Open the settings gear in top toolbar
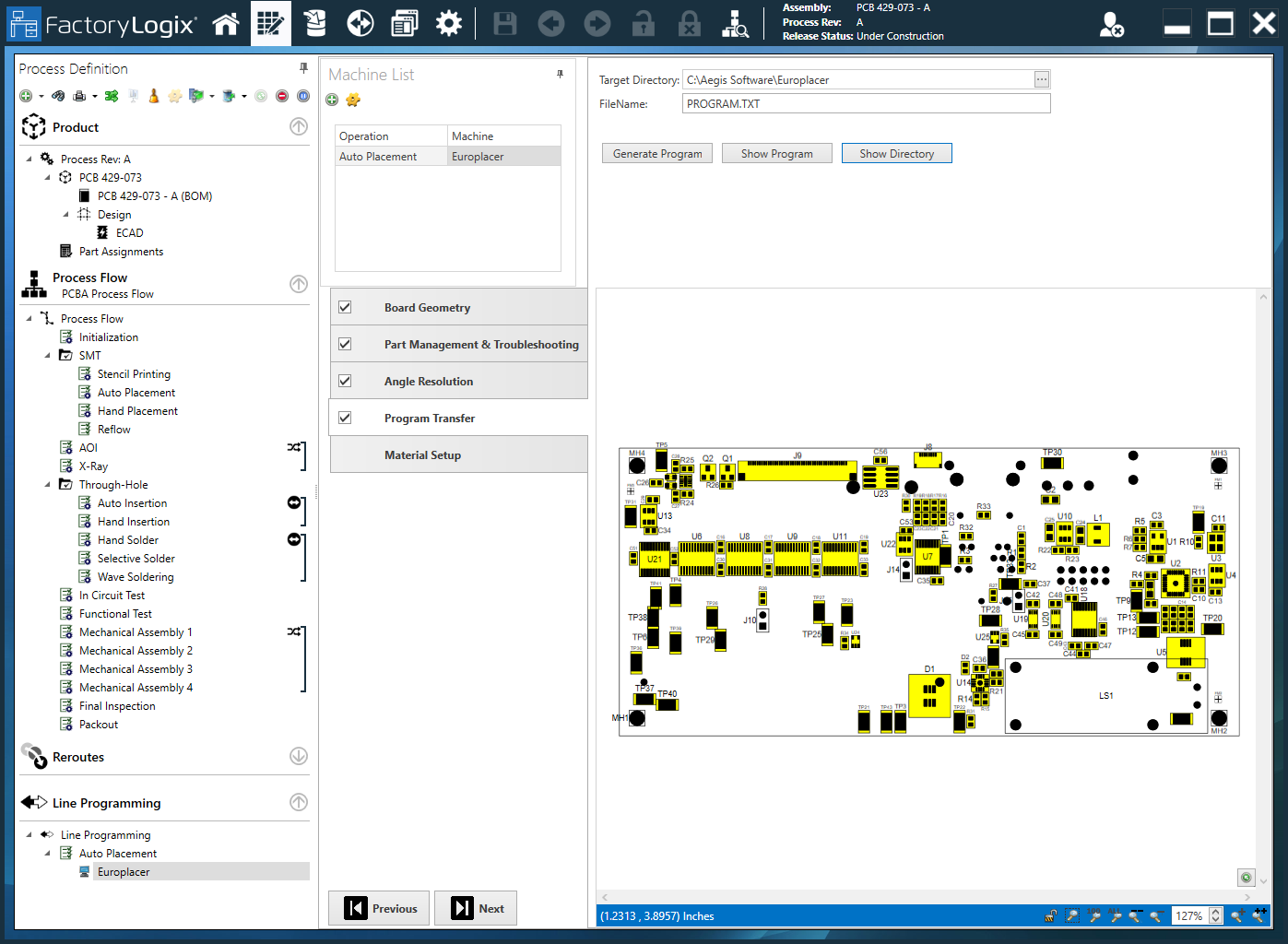This screenshot has height=944, width=1288. (x=449, y=24)
